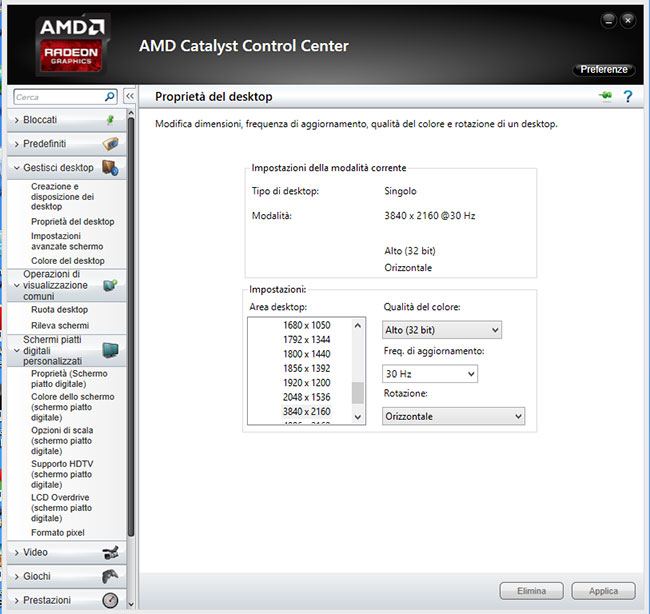The width and height of the screenshot is (650, 614).
Task: Open LCD Overdrive (schermo piatto digitale)
Action: (61, 507)
